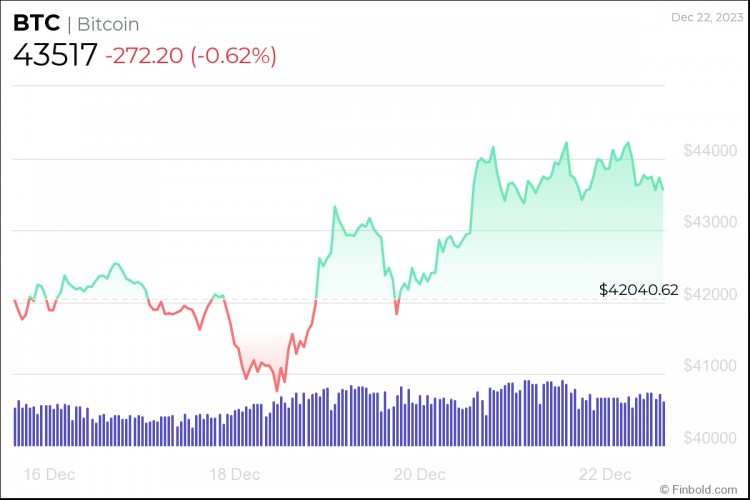Screen dimensions: 750x500
Task: Click the current price 43517
Action: click(55, 56)
